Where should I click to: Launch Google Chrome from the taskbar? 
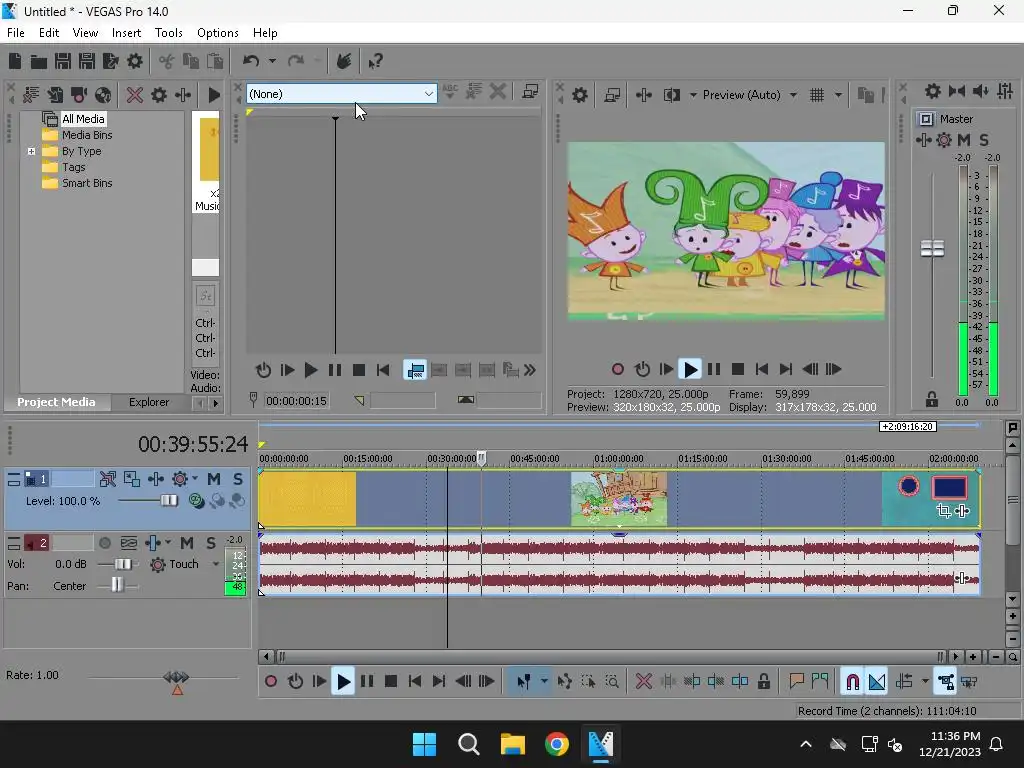click(x=556, y=744)
